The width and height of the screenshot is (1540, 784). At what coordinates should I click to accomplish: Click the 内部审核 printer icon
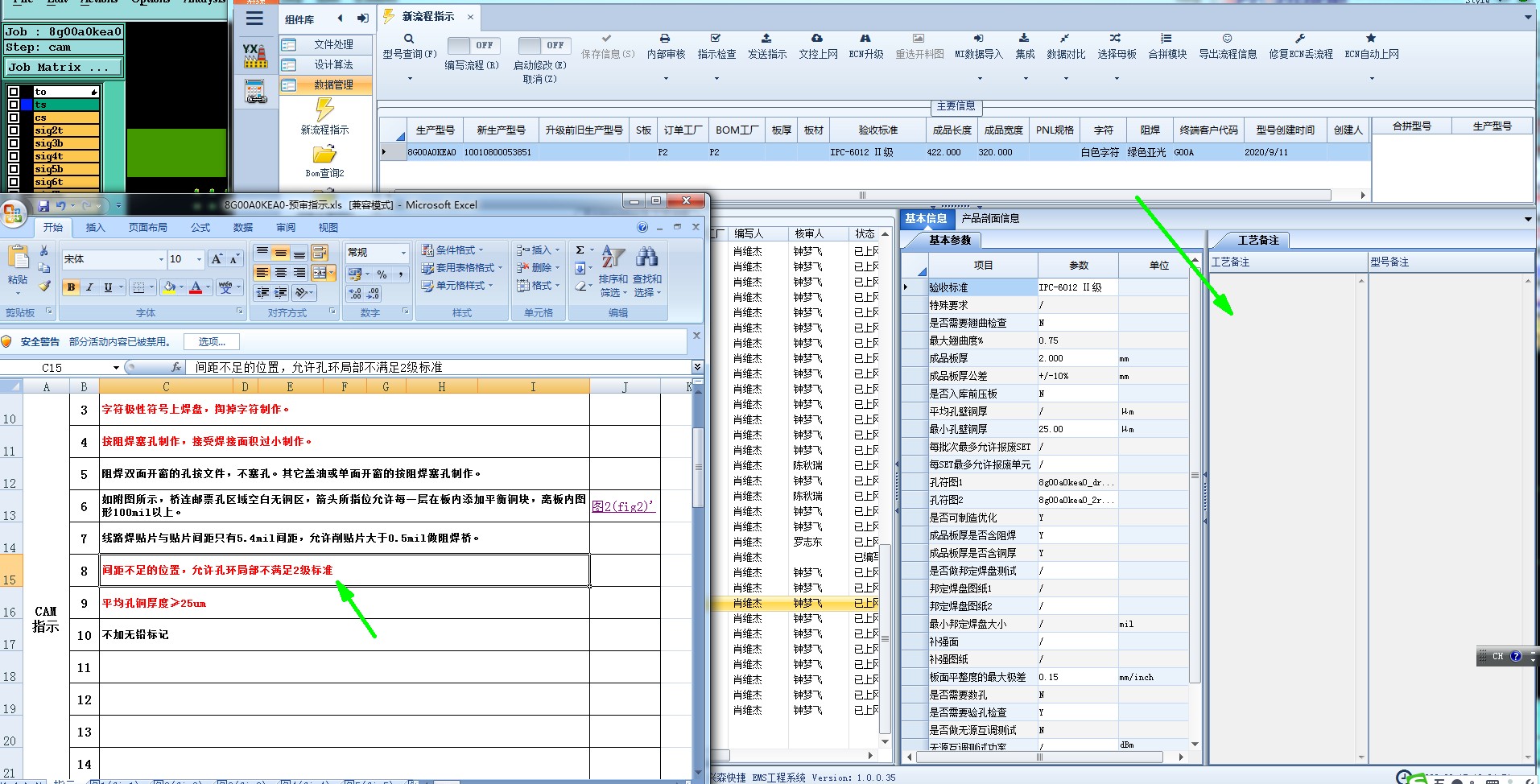(x=665, y=38)
